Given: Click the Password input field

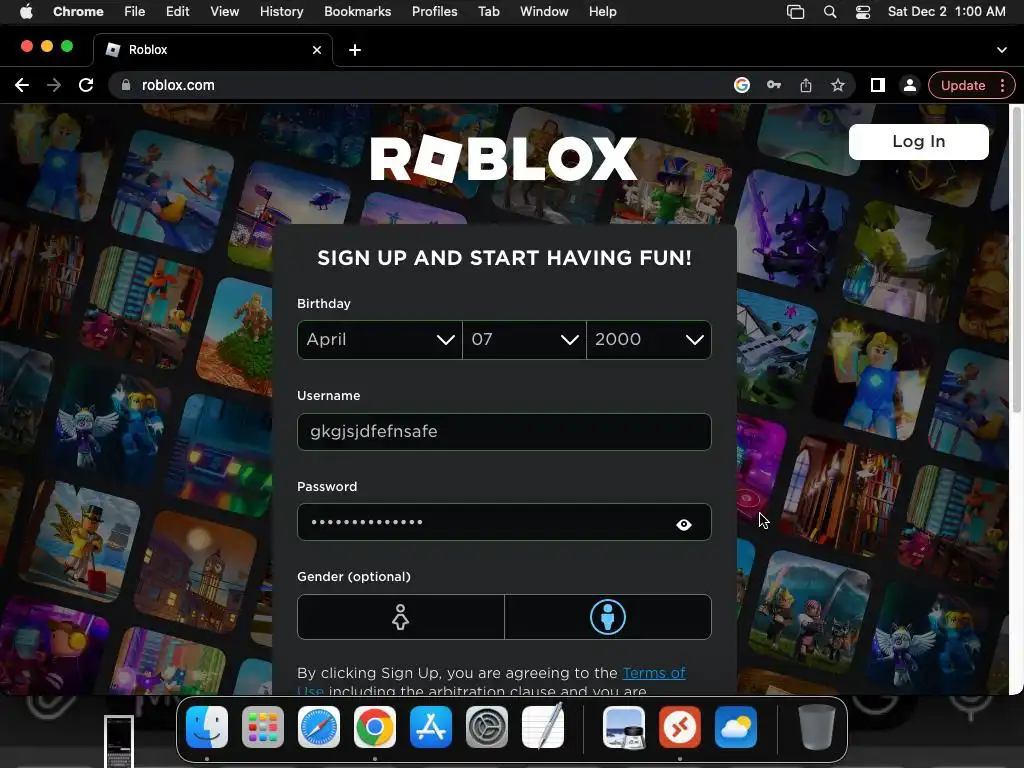Looking at the screenshot, I should (504, 522).
